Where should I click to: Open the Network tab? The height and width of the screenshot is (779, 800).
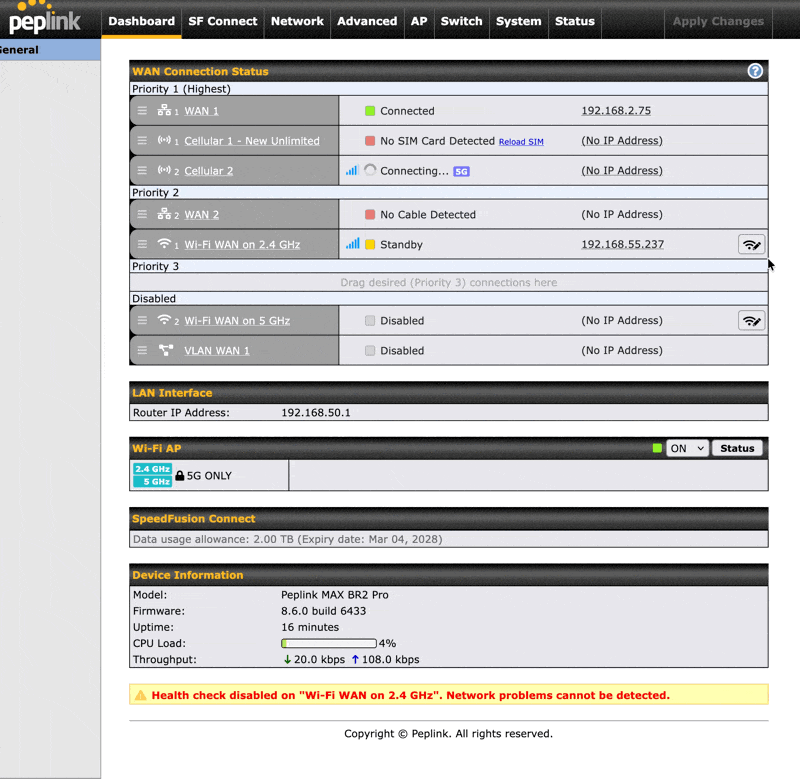coord(297,21)
